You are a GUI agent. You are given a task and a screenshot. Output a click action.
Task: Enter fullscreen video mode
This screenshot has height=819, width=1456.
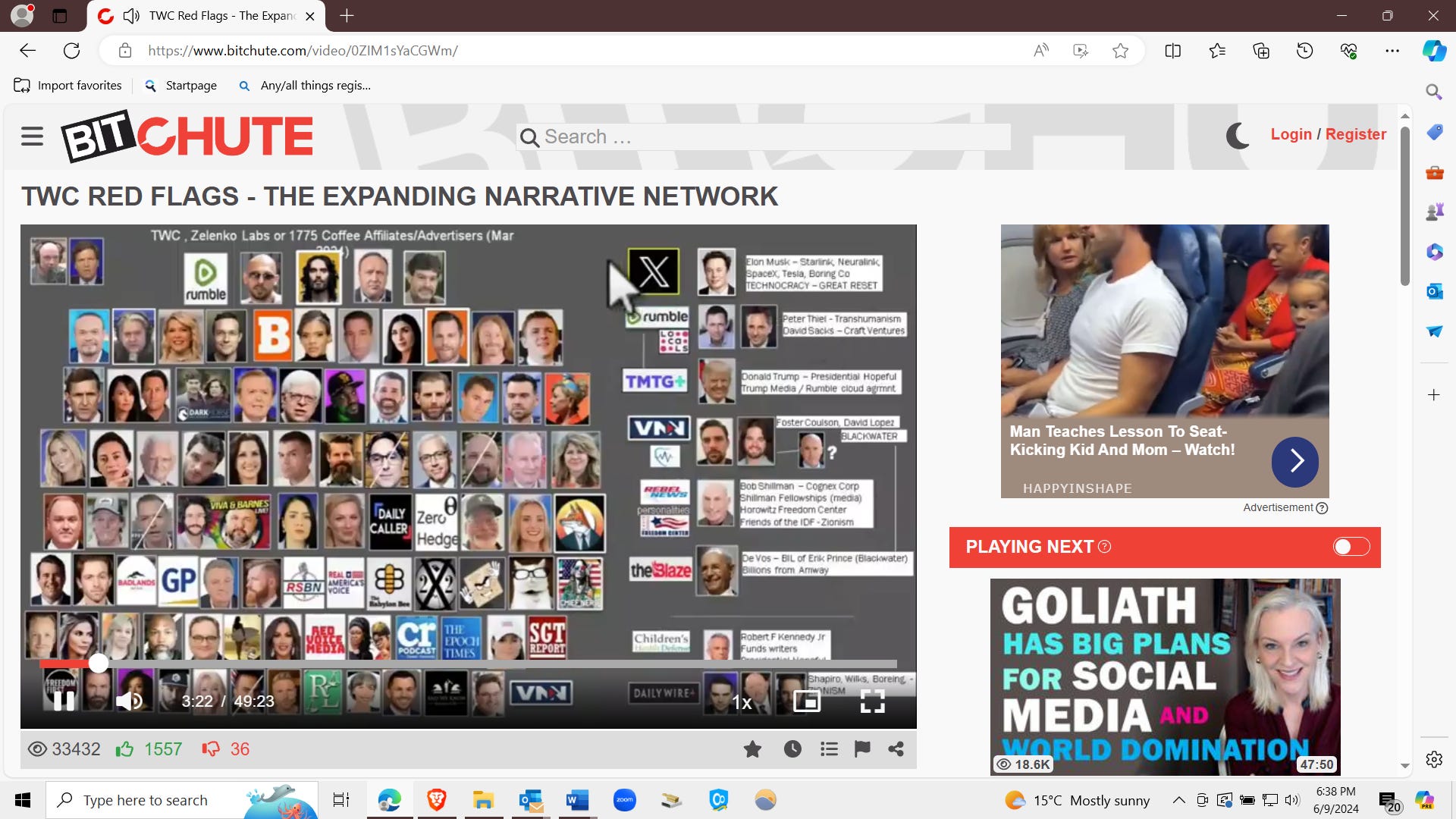(x=872, y=701)
